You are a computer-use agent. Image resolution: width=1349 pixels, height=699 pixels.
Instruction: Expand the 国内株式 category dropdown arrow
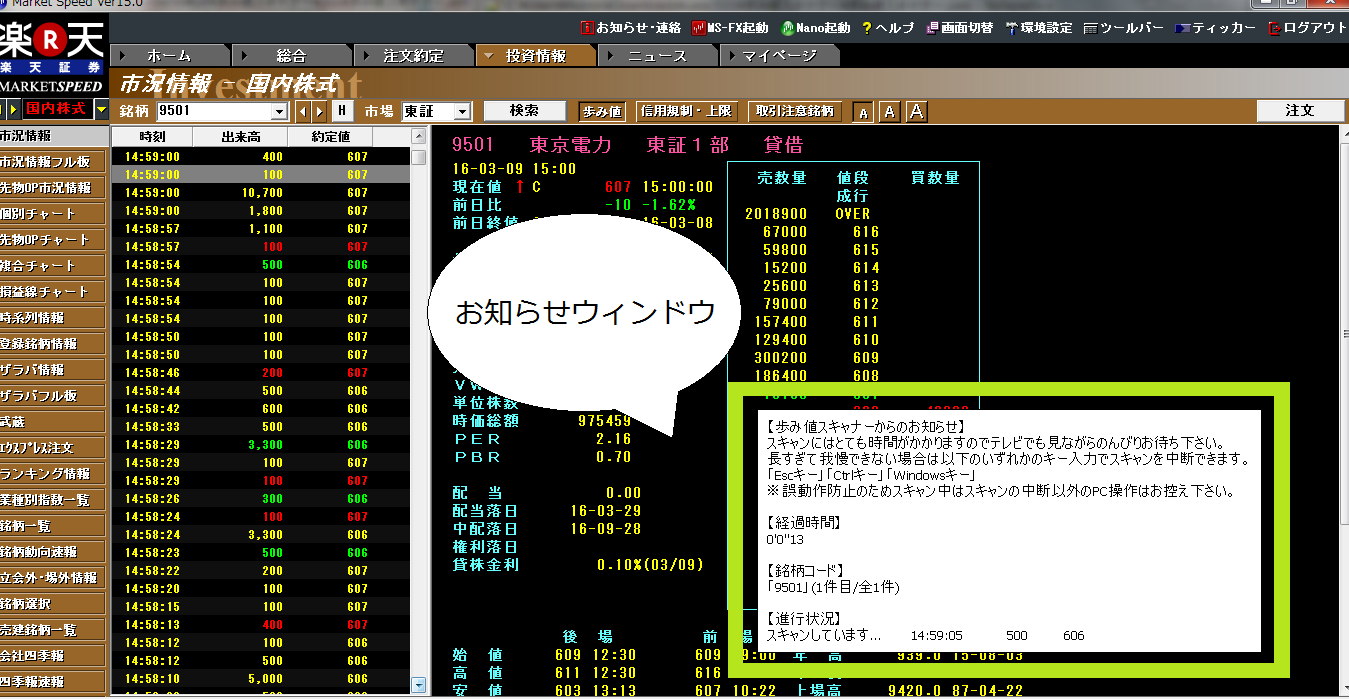point(101,109)
